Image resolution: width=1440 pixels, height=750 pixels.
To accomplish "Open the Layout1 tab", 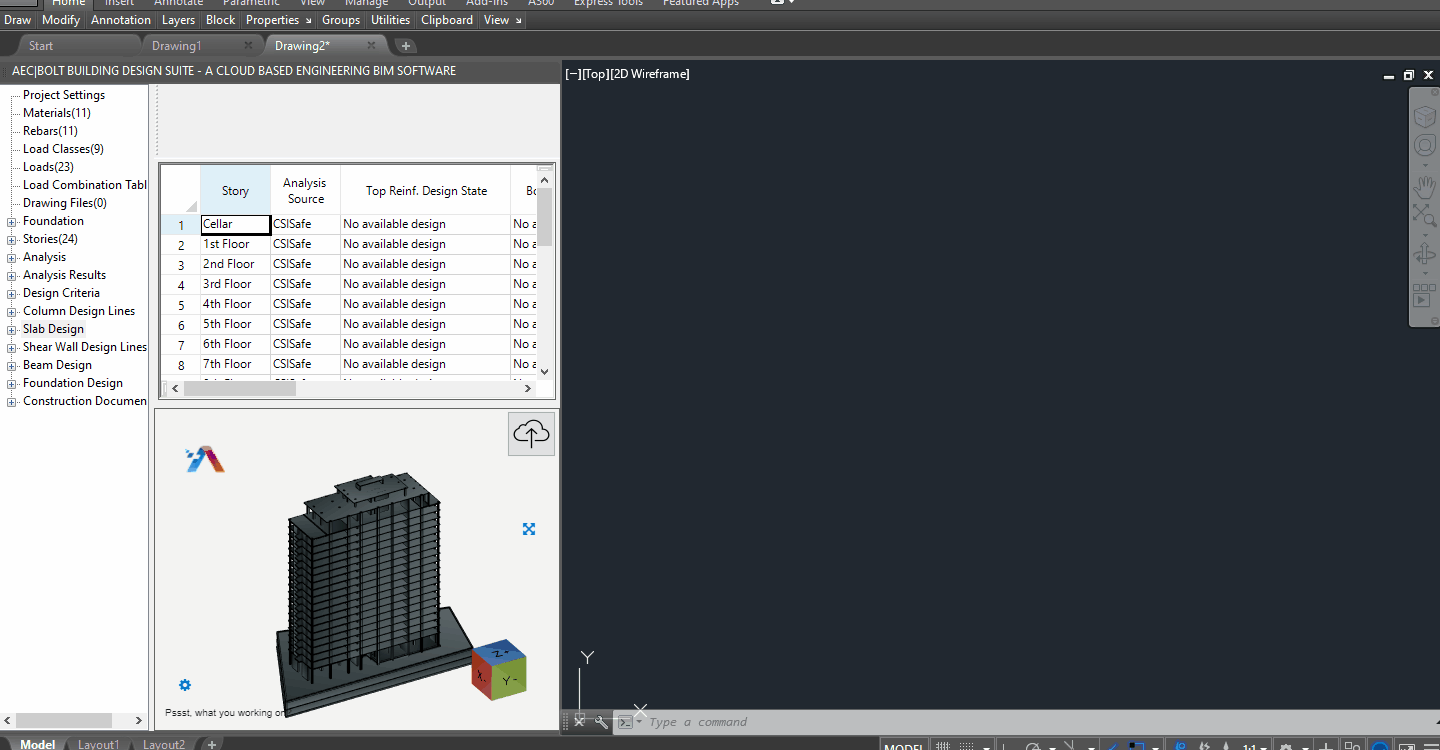I will [99, 744].
